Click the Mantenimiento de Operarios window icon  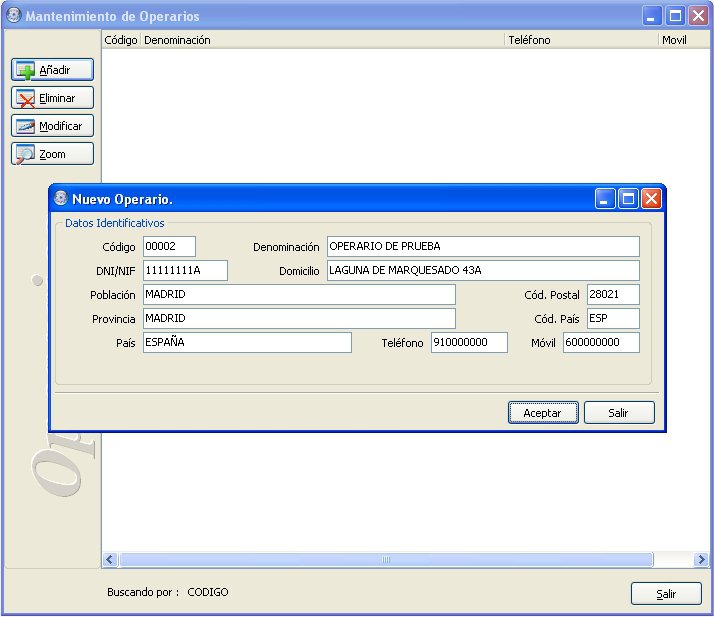(14, 15)
